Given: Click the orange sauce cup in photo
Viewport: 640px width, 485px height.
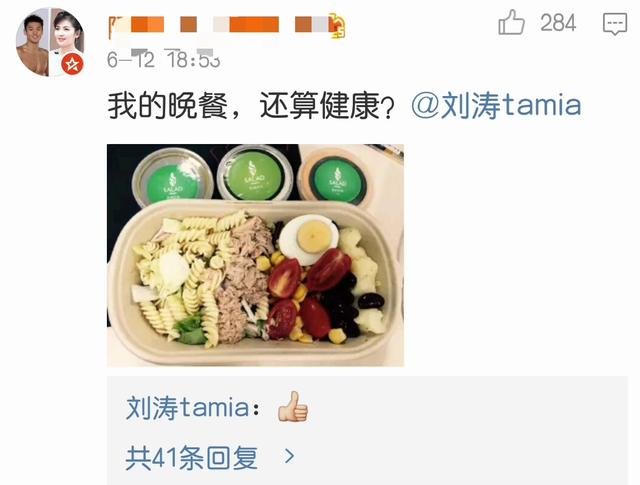Looking at the screenshot, I should [337, 176].
